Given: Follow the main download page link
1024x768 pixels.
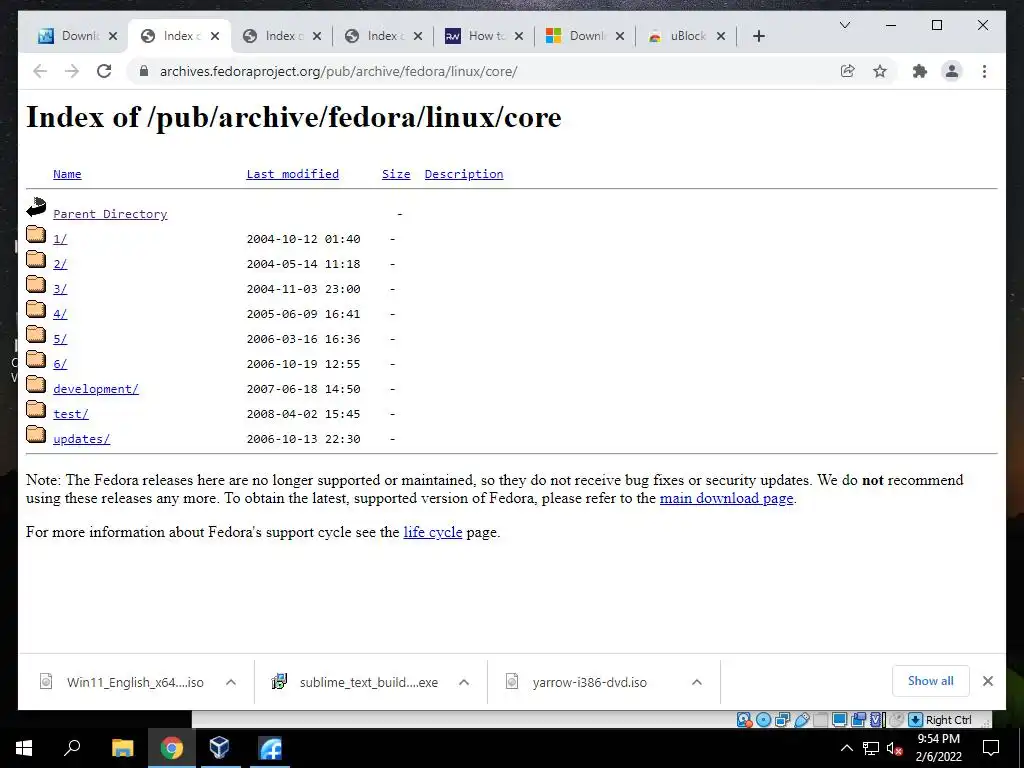Looking at the screenshot, I should pyautogui.click(x=726, y=498).
